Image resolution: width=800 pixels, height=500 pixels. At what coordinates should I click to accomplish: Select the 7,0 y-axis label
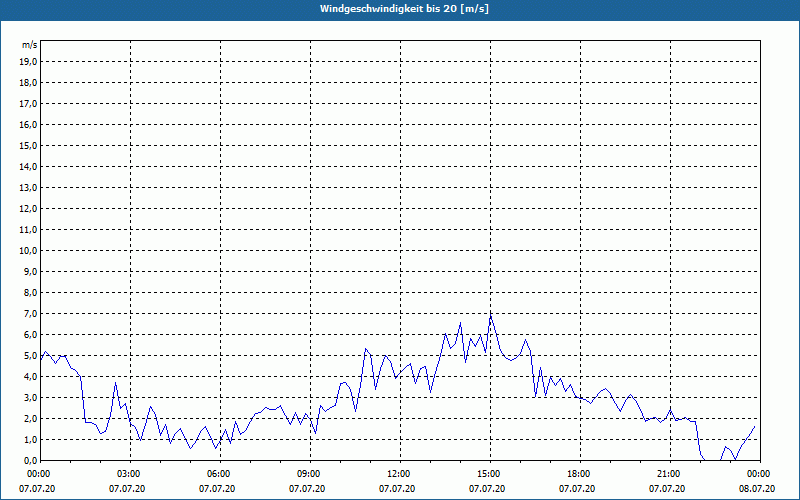(31, 313)
